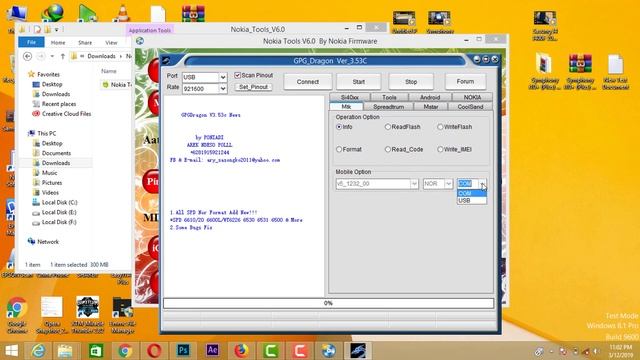Open the Port dropdown showing USB

pos(223,77)
